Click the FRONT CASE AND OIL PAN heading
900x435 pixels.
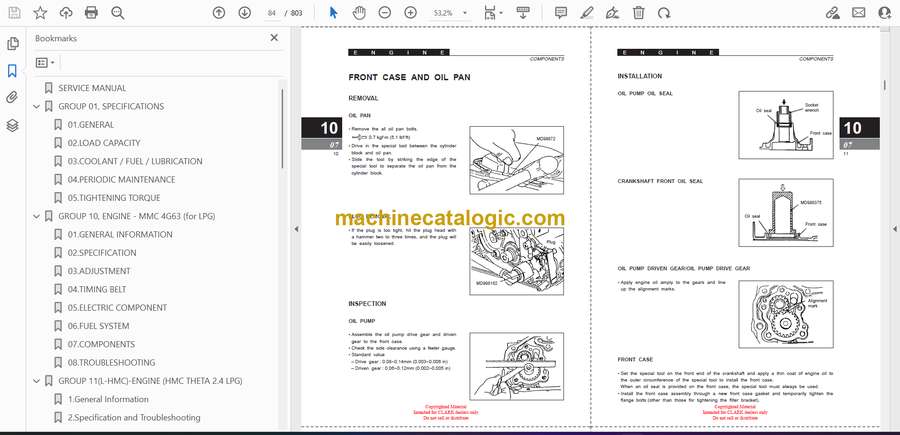pos(409,77)
